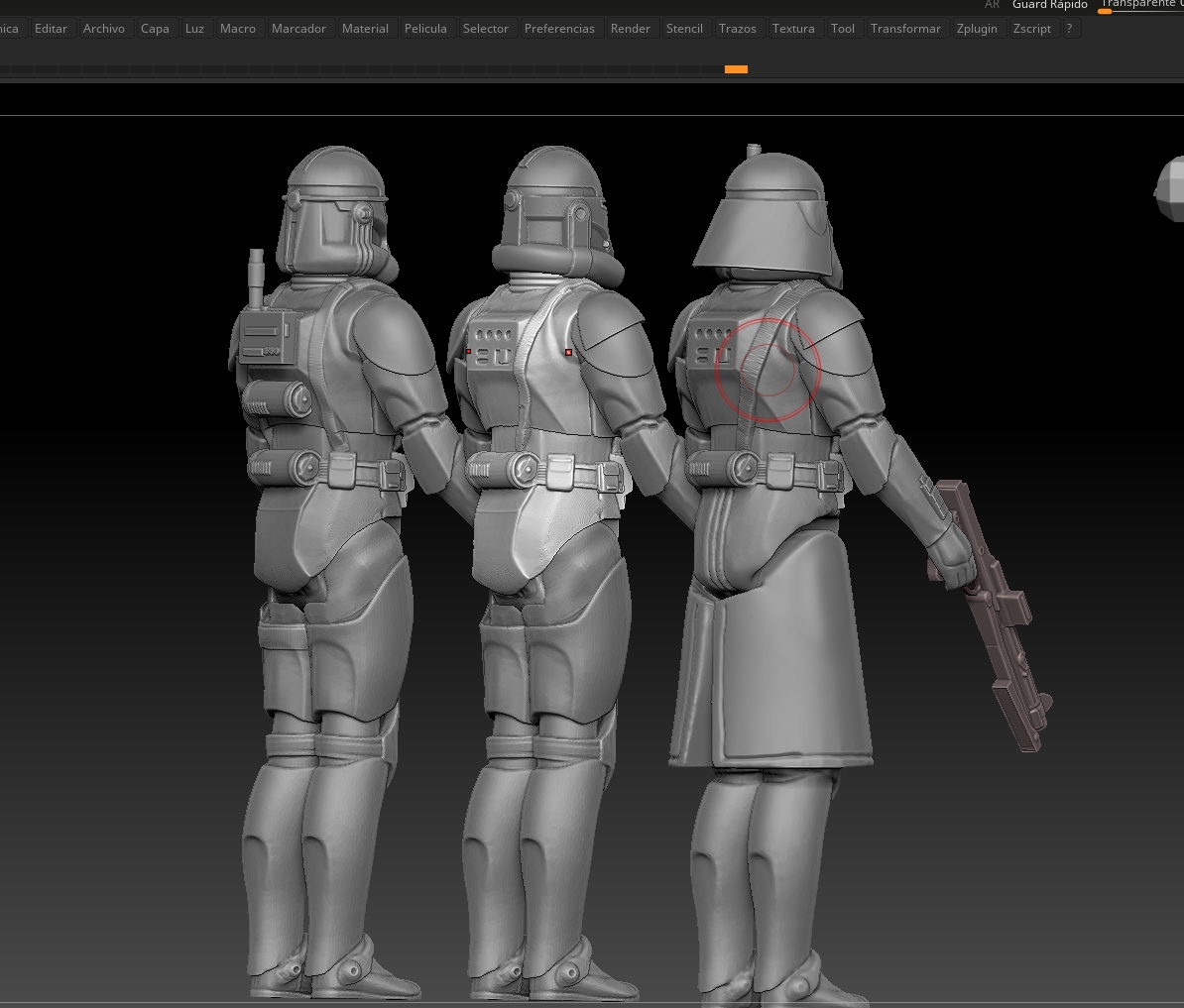Open the Trazos menu
Image resolution: width=1184 pixels, height=1008 pixels.
tap(738, 29)
